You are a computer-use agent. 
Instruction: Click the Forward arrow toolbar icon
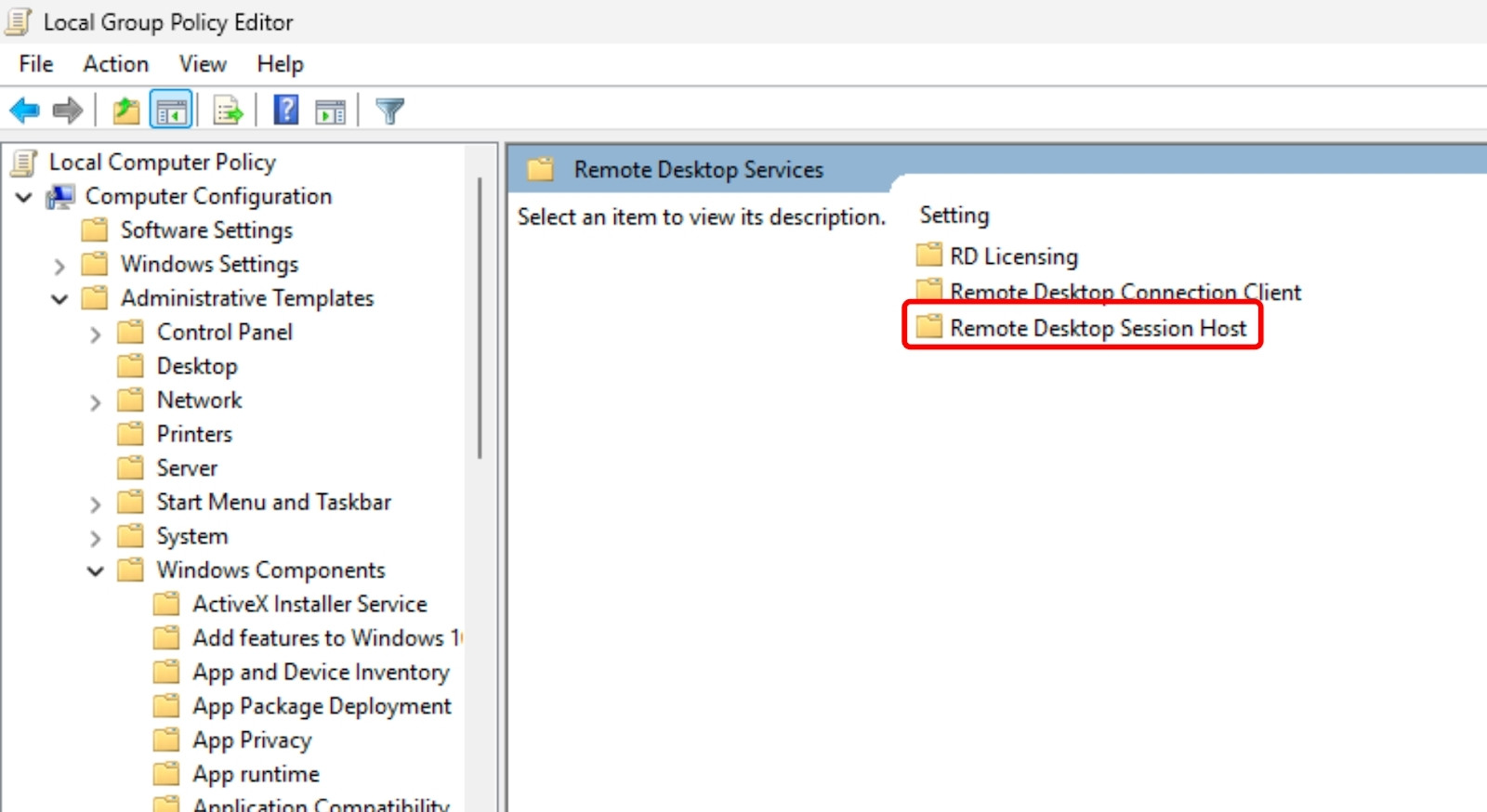click(68, 111)
